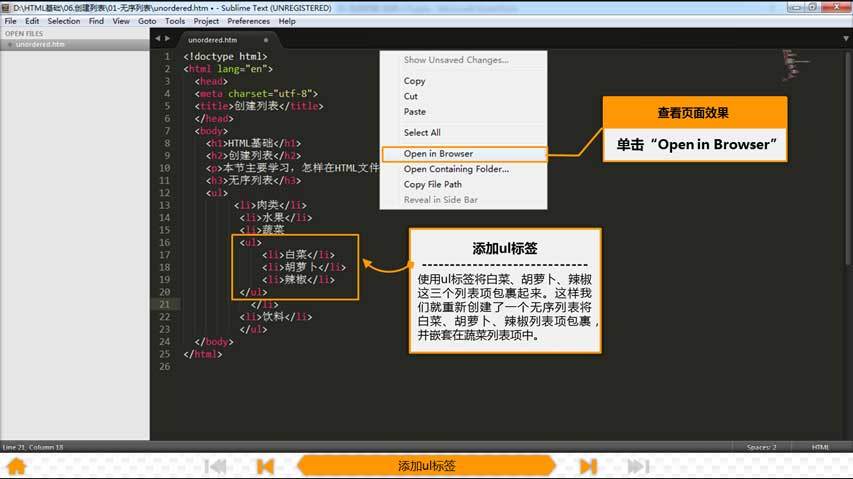The image size is (853, 479).
Task: Open the File menu
Action: click(10, 21)
